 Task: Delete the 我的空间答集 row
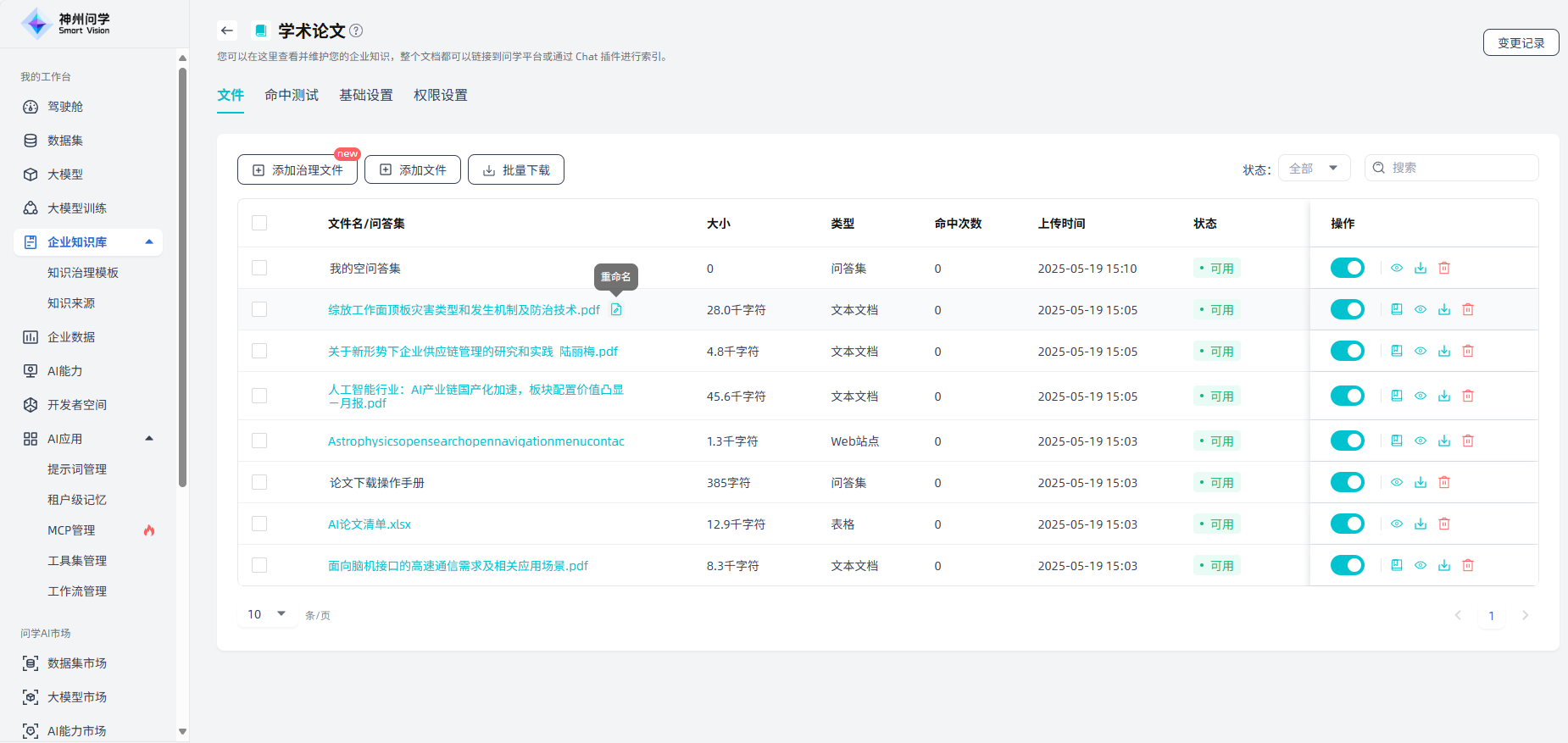pyautogui.click(x=1444, y=268)
